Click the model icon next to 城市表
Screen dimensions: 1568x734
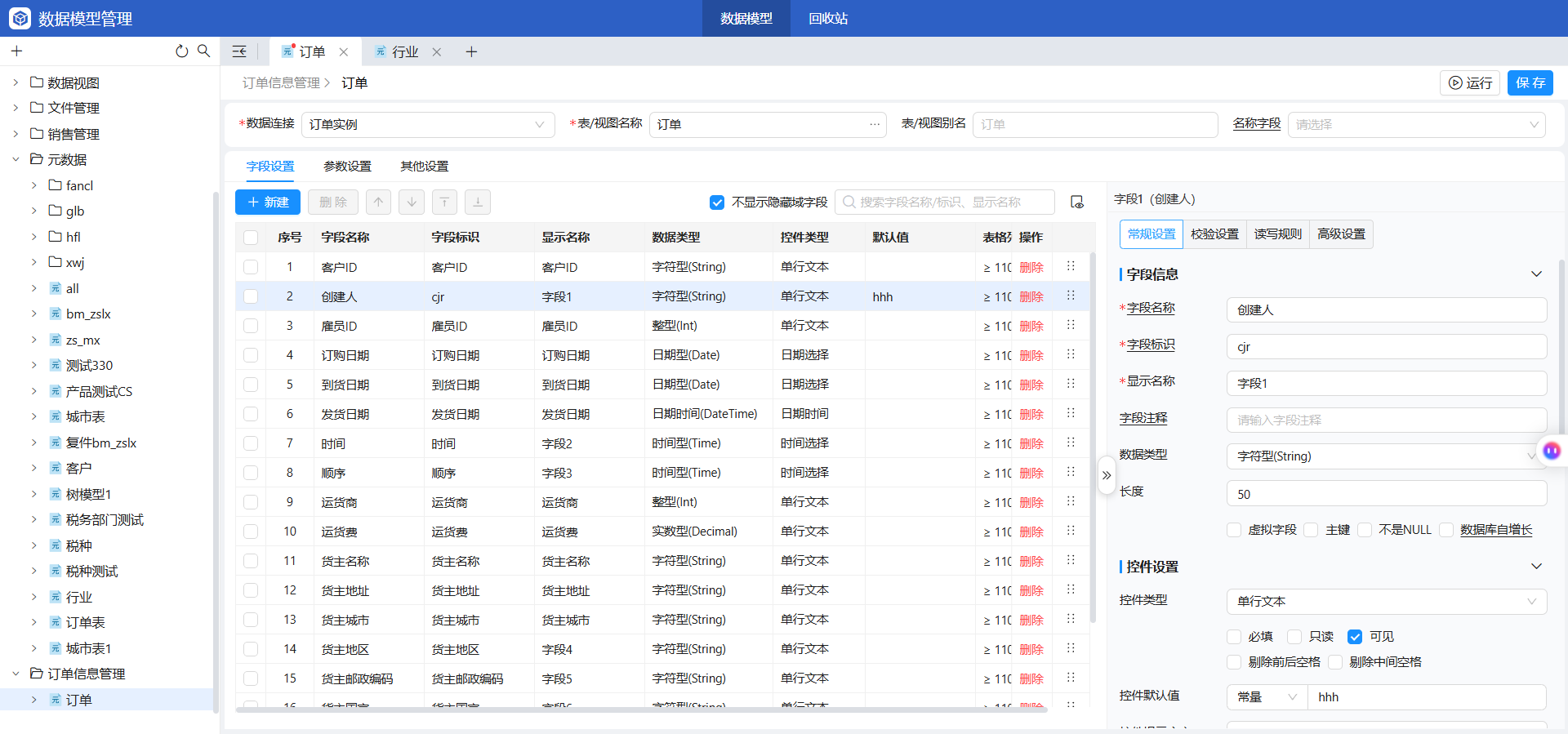[x=56, y=416]
